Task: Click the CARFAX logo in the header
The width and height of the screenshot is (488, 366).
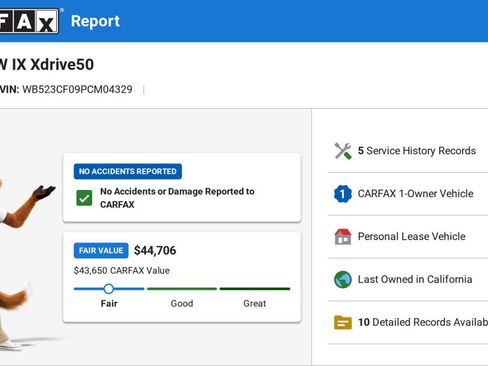Action: click(29, 21)
